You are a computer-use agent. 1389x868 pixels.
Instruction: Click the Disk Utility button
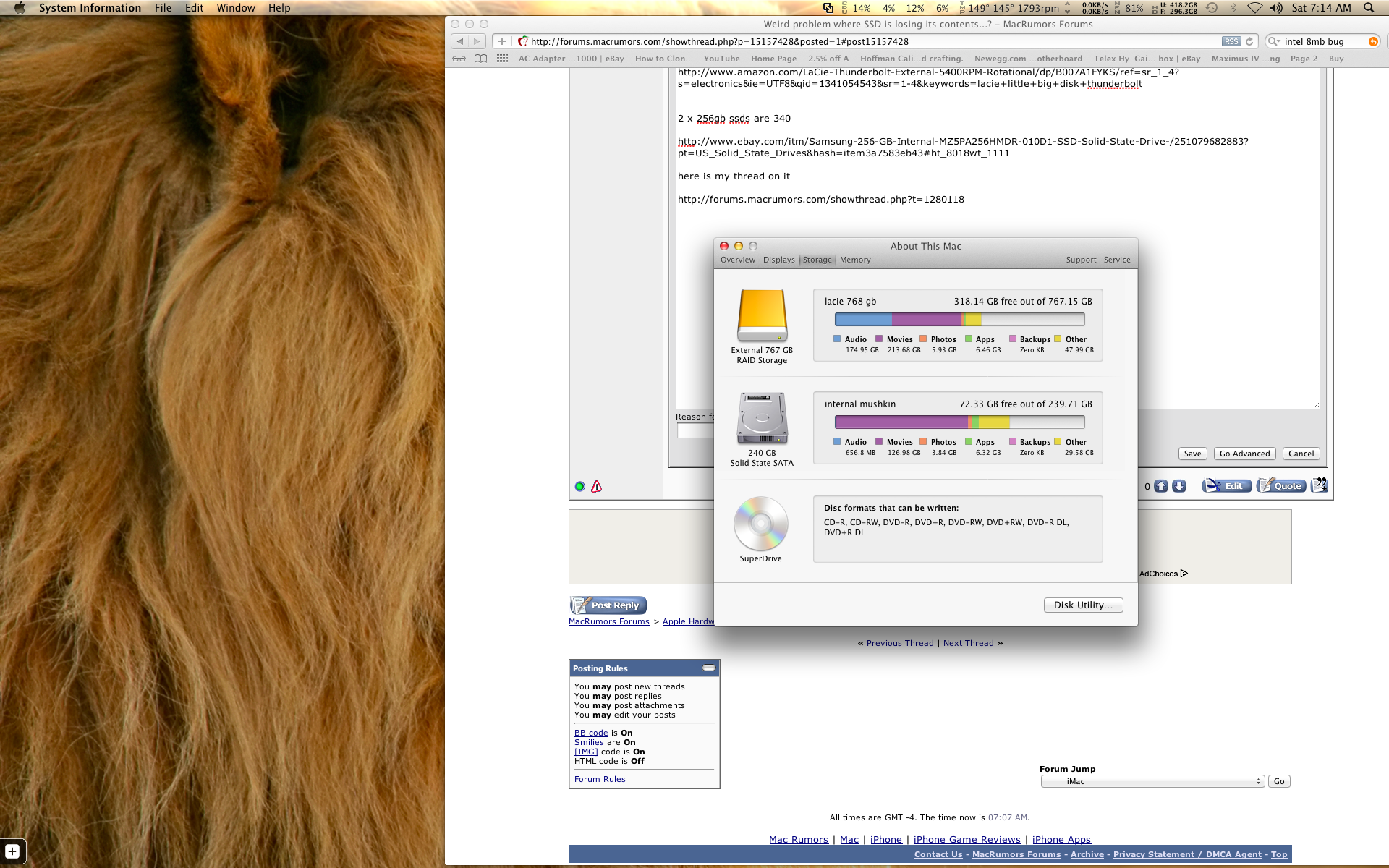click(x=1083, y=605)
